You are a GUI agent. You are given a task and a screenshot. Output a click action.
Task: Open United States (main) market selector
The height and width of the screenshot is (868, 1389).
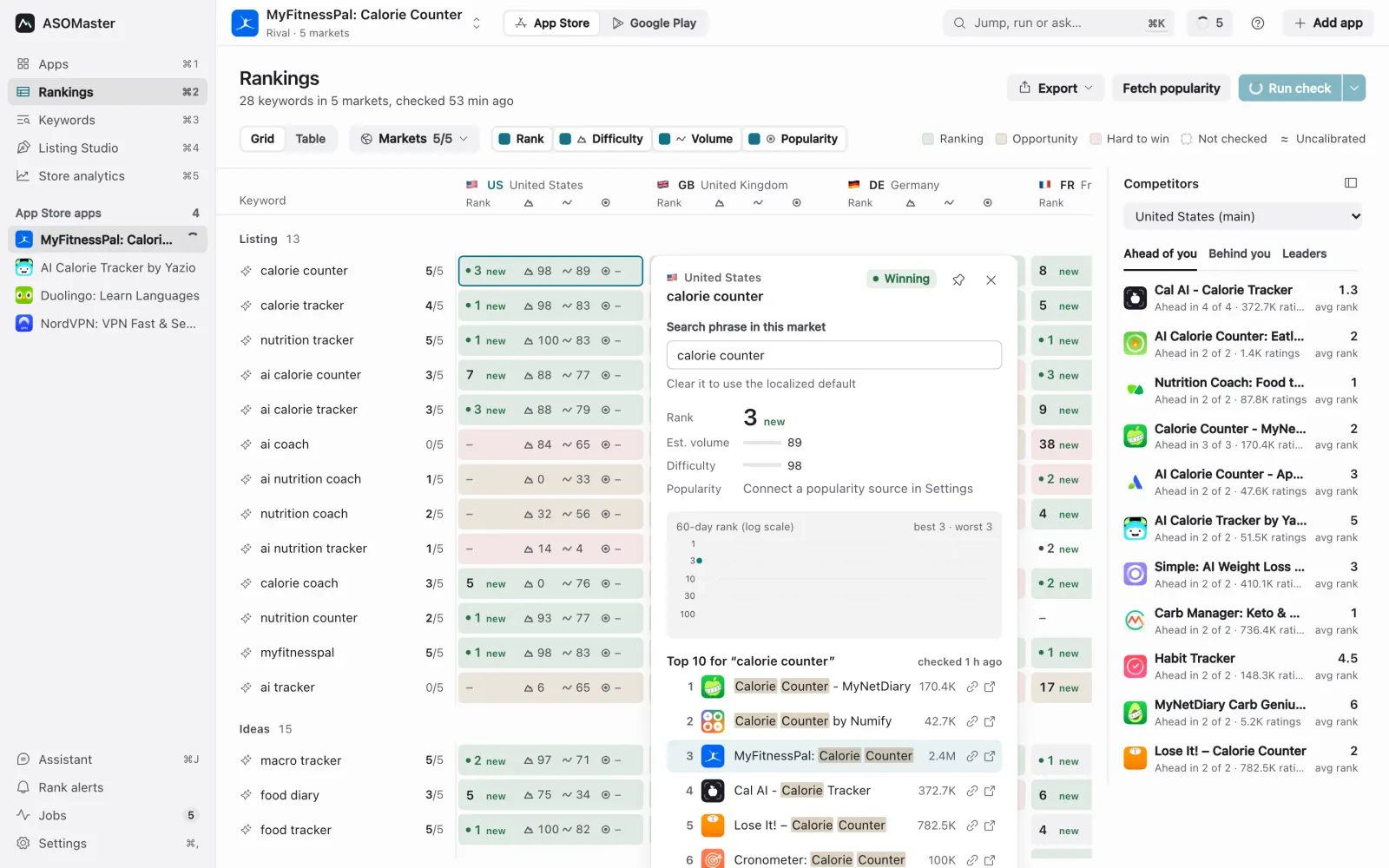point(1242,216)
